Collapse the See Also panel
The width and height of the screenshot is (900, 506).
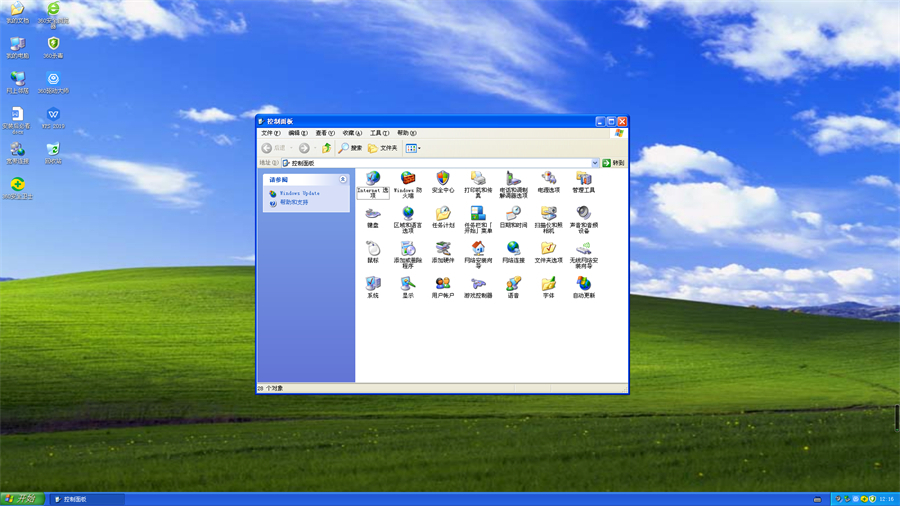[x=343, y=180]
